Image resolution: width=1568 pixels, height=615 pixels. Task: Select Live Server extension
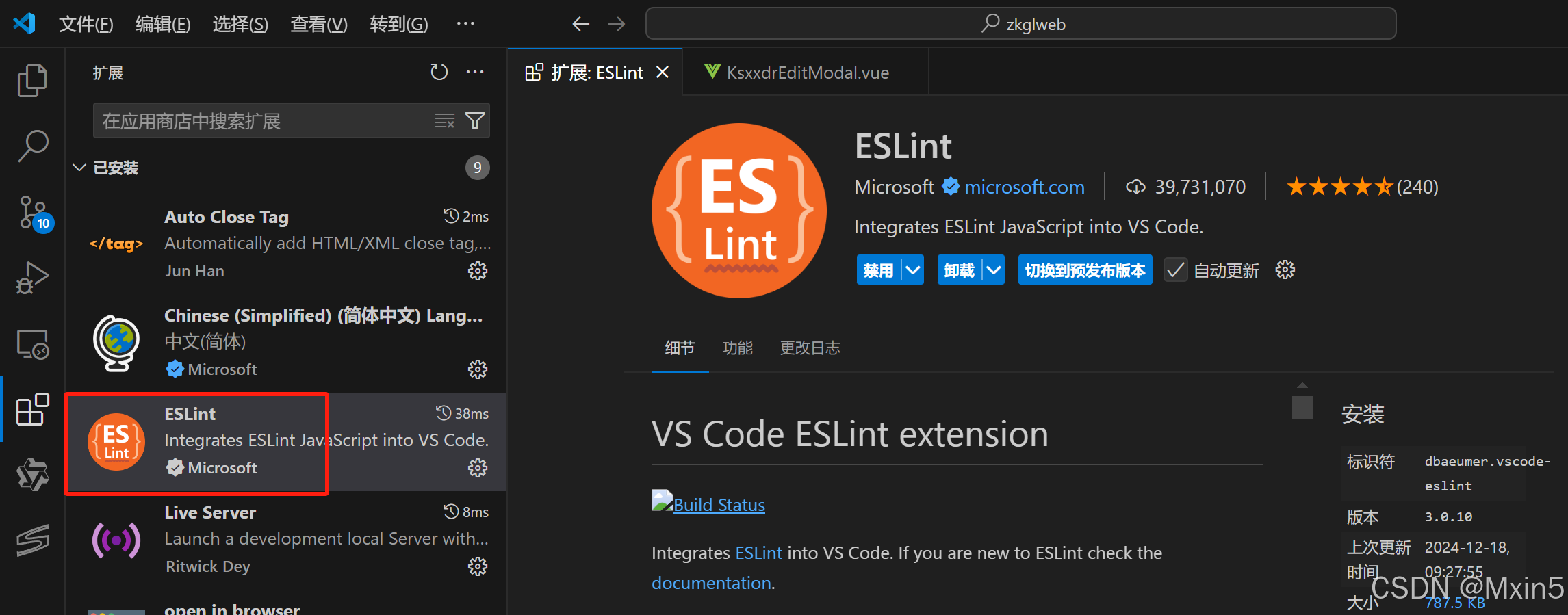(x=286, y=540)
